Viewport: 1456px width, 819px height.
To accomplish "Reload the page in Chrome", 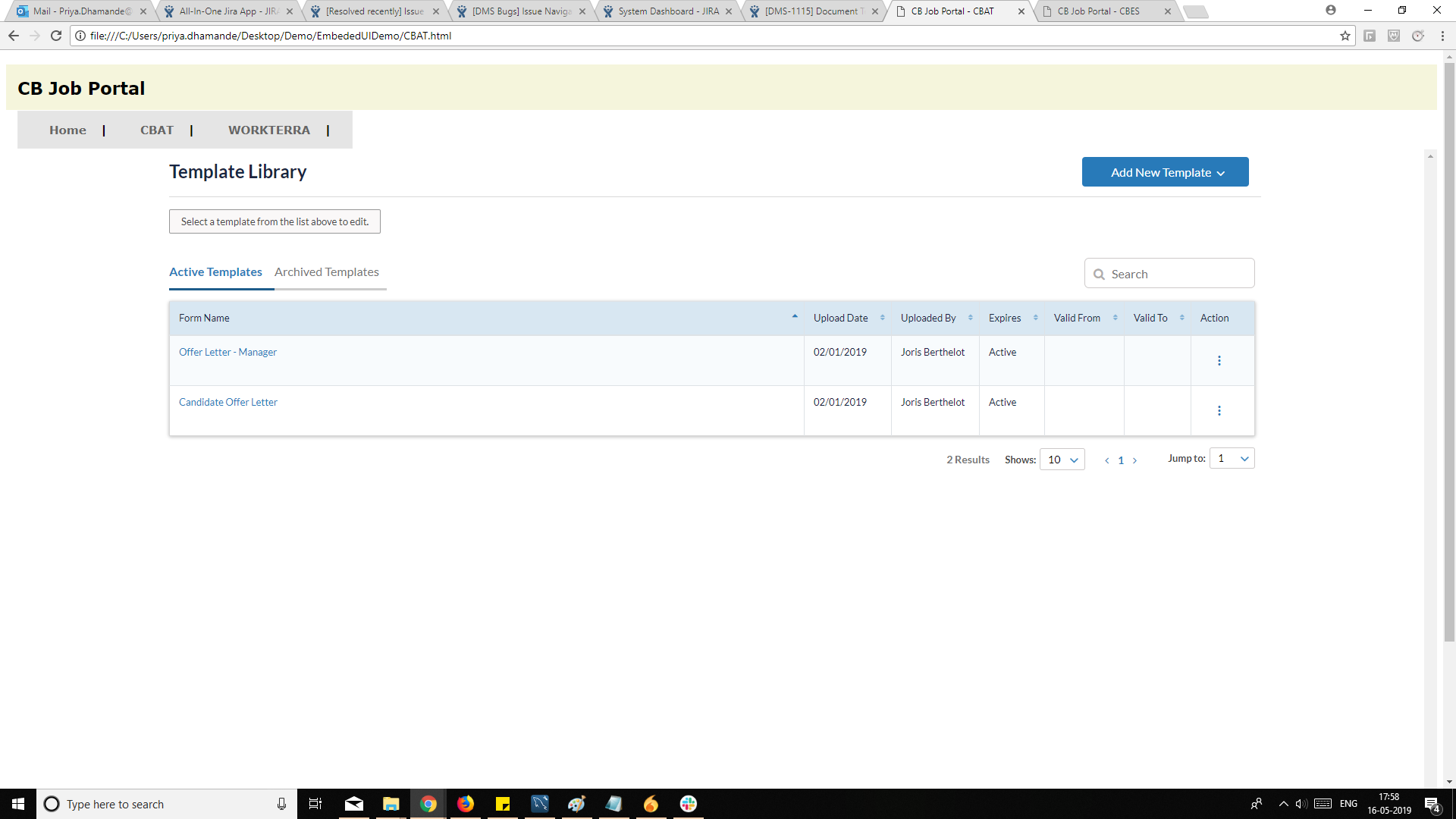I will click(56, 36).
